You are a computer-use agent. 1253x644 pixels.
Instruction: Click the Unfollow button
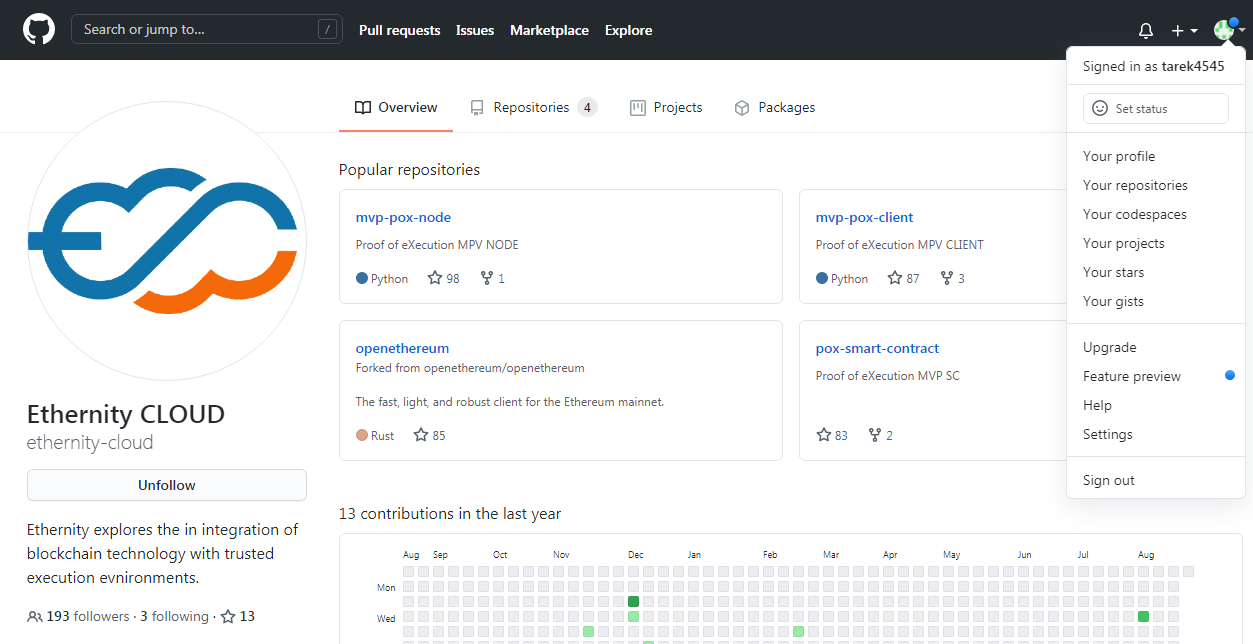coord(167,485)
